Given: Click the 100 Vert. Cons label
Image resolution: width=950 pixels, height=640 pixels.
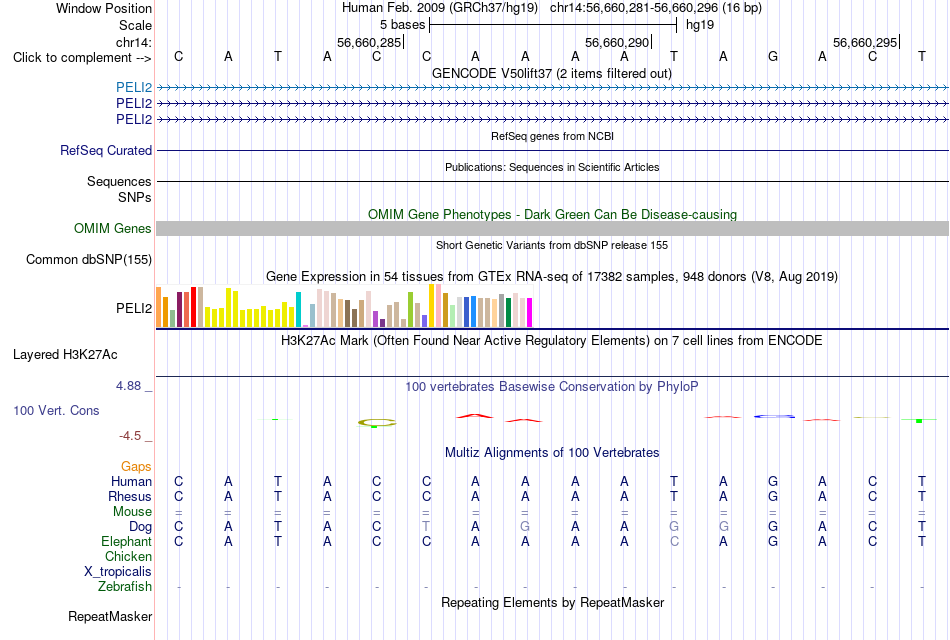Looking at the screenshot, I should pos(56,410).
